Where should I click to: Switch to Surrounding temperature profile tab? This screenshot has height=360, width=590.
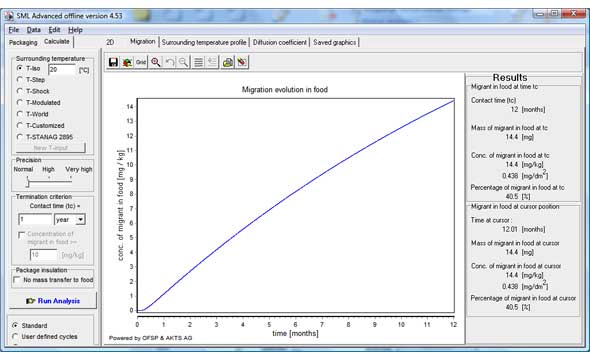pyautogui.click(x=204, y=43)
